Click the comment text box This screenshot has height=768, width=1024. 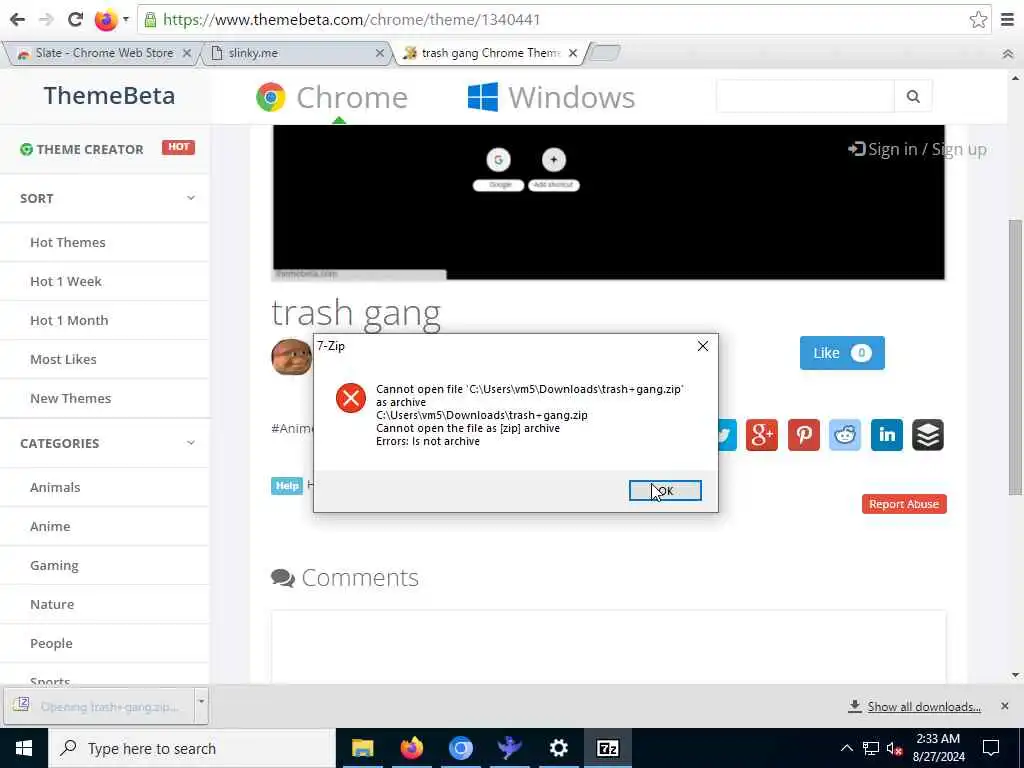pos(609,648)
